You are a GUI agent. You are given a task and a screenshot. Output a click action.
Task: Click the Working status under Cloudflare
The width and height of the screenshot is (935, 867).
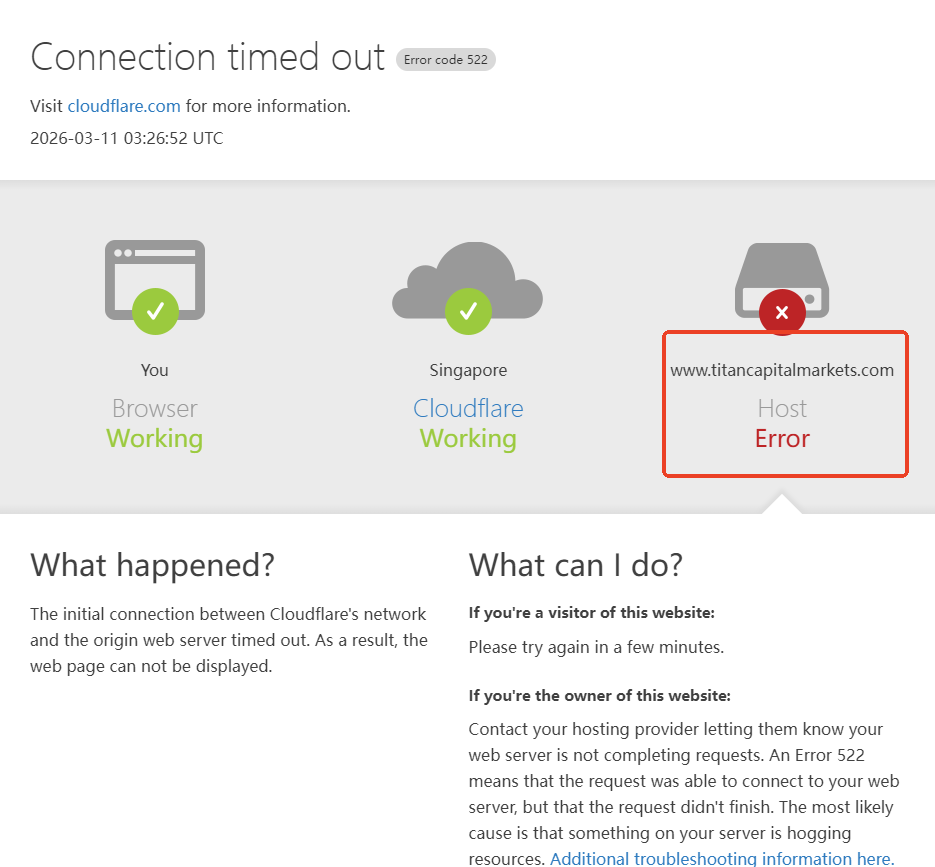click(x=468, y=439)
